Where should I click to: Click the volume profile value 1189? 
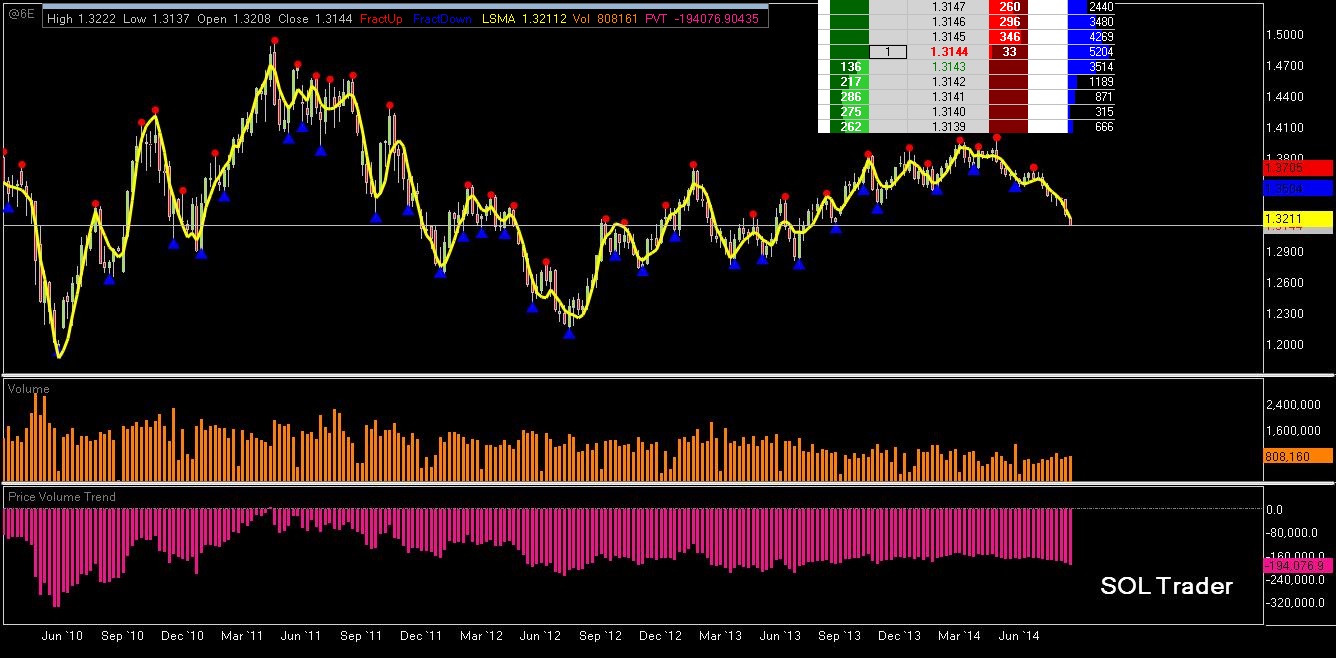click(x=1100, y=81)
